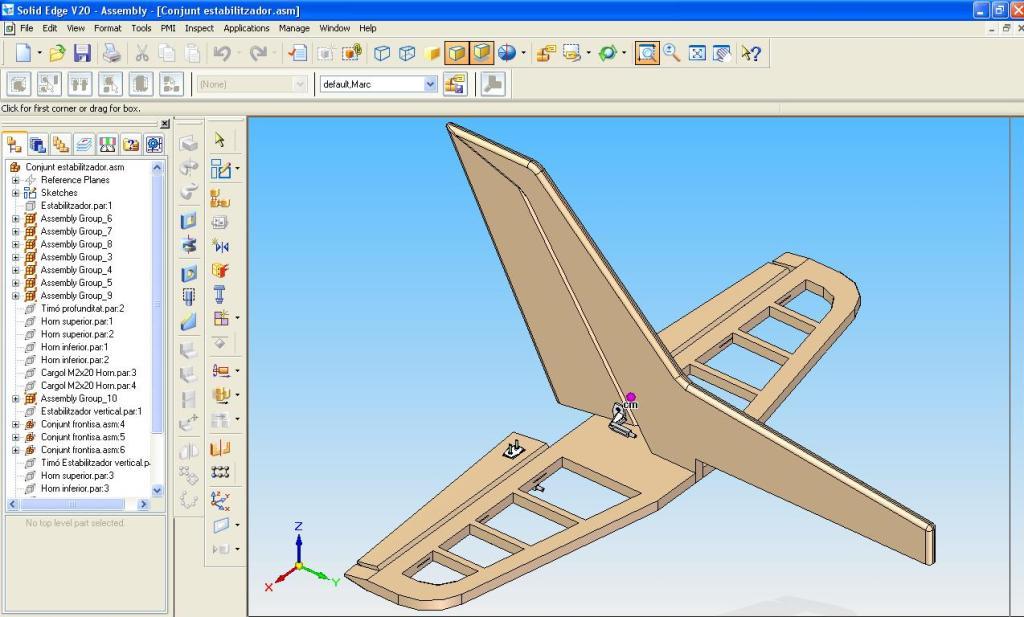
Task: Activate the Fit view icon
Action: click(x=698, y=53)
